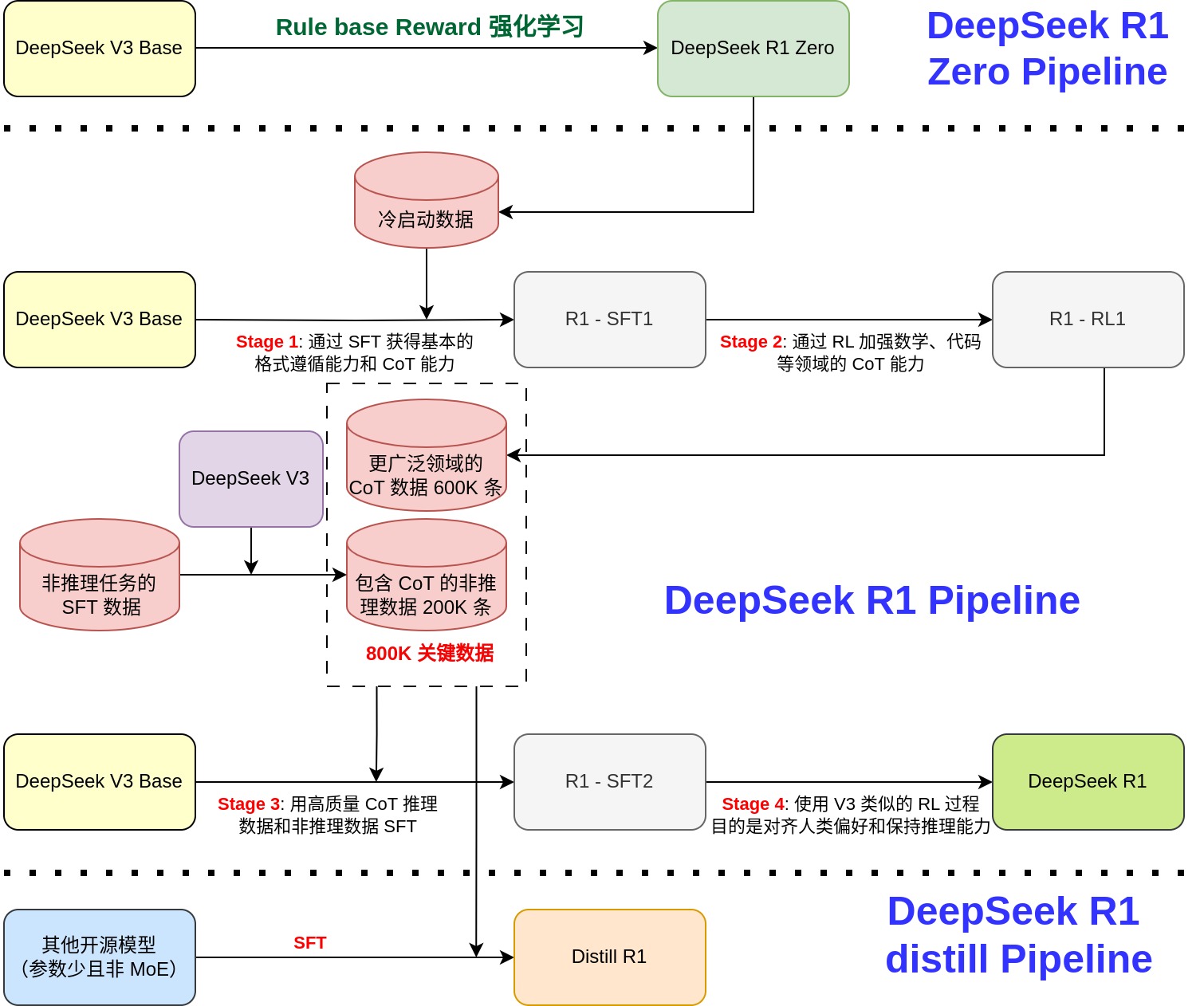The image size is (1204, 1006).
Task: Click the 800K 关键数据 red label
Action: (x=430, y=654)
